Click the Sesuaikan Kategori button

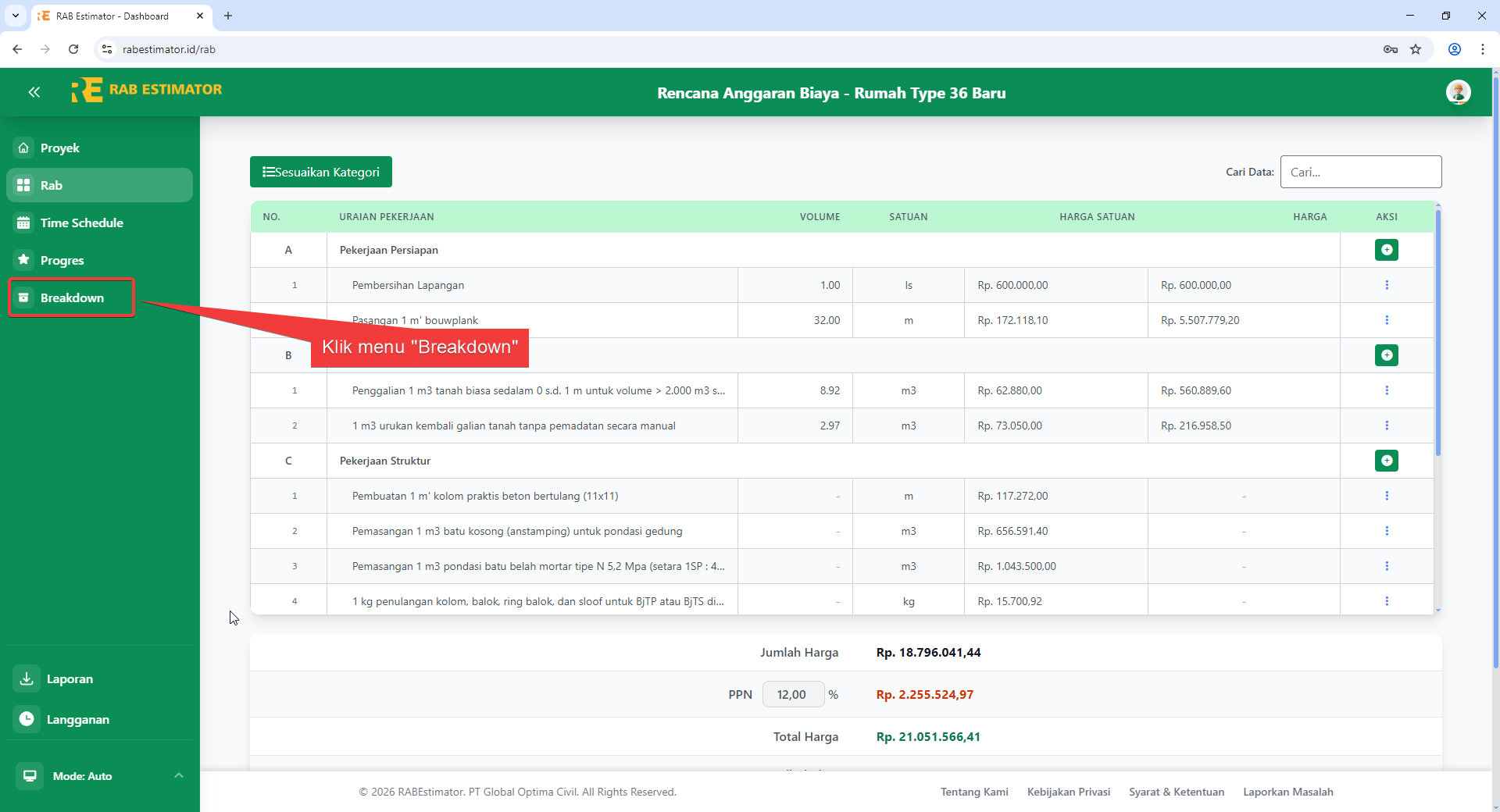(x=320, y=172)
